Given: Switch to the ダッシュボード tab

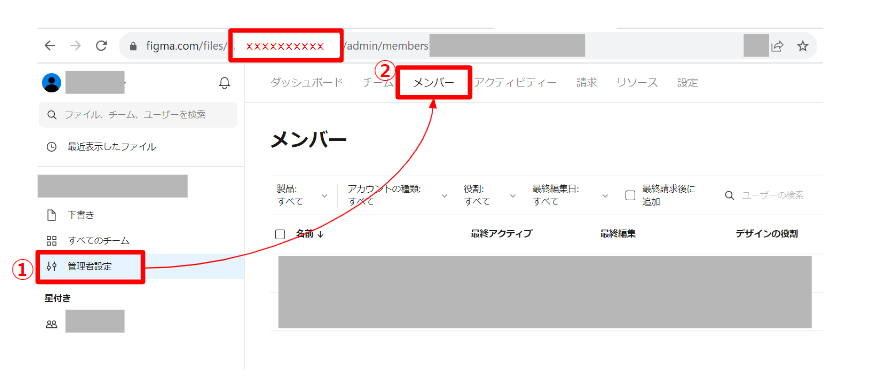Looking at the screenshot, I should point(306,83).
